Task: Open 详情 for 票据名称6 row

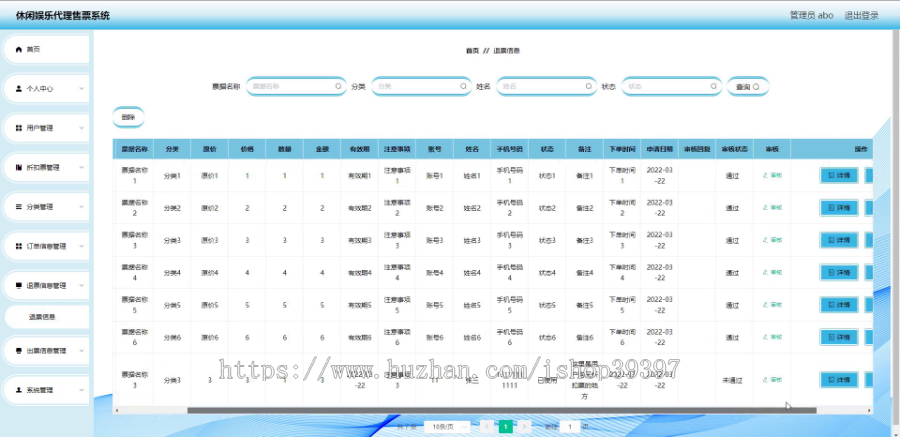Action: tap(839, 337)
